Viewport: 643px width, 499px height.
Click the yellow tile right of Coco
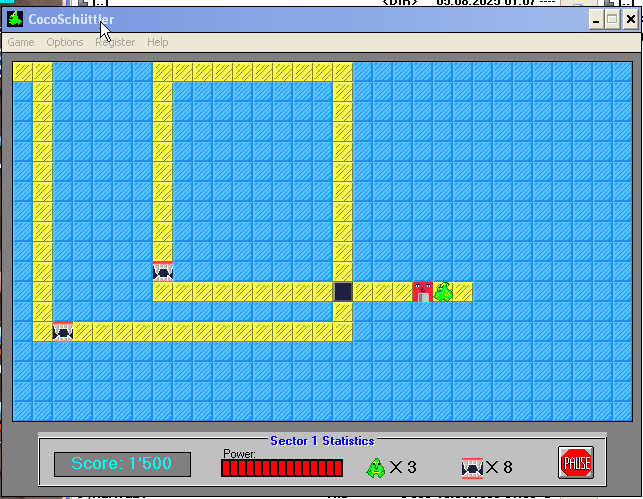point(463,292)
